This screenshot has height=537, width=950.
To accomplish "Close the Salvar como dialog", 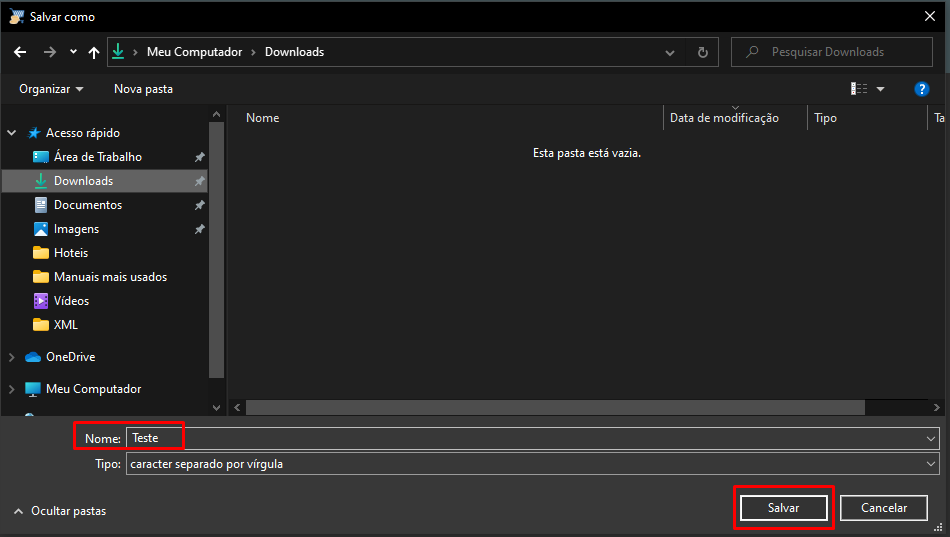I will point(930,16).
